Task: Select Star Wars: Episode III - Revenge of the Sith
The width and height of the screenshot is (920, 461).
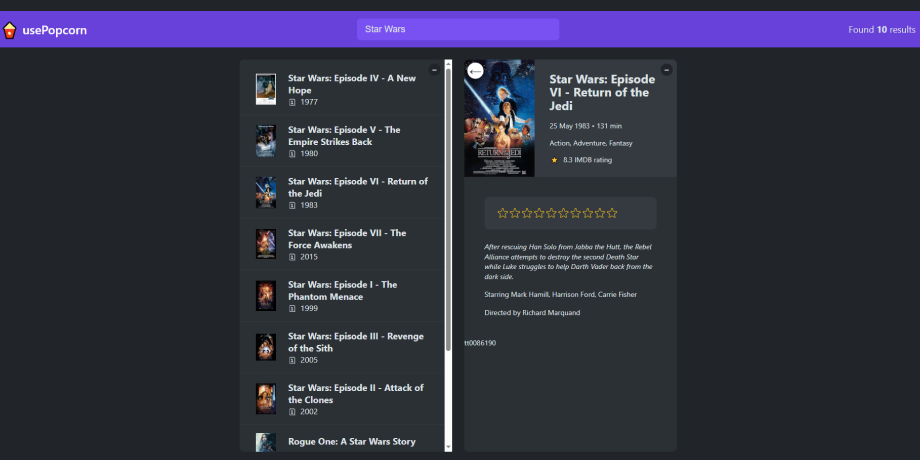Action: 342,348
